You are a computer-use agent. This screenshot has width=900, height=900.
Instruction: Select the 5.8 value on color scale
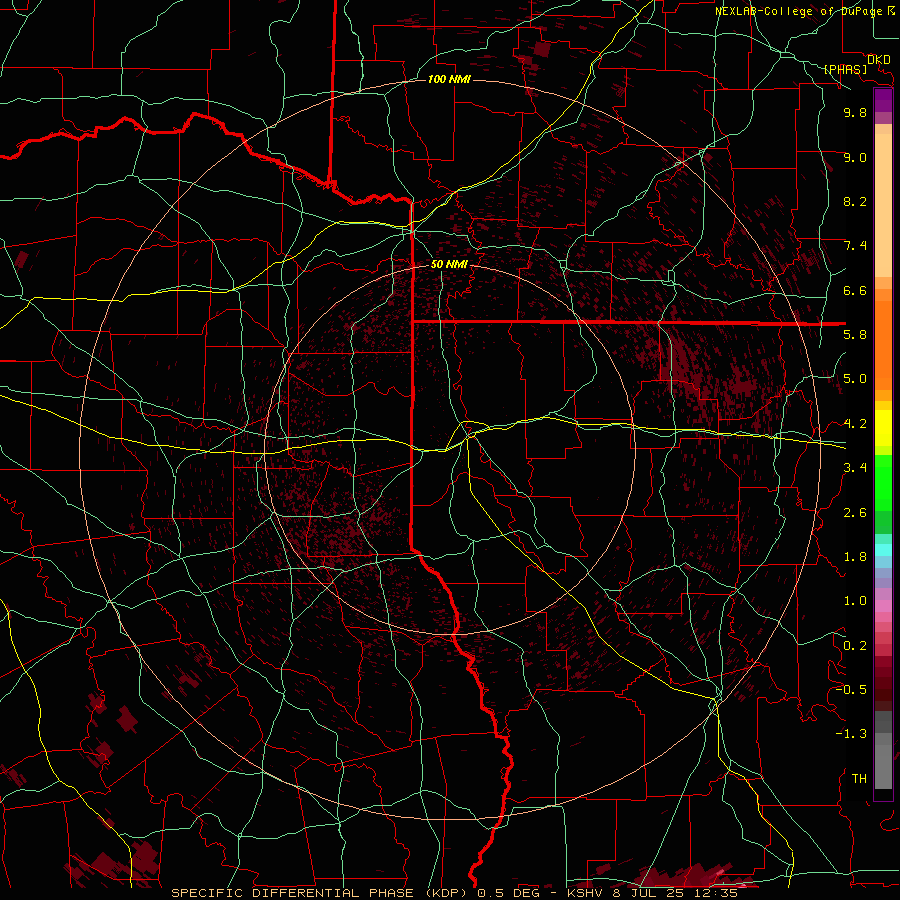click(855, 335)
